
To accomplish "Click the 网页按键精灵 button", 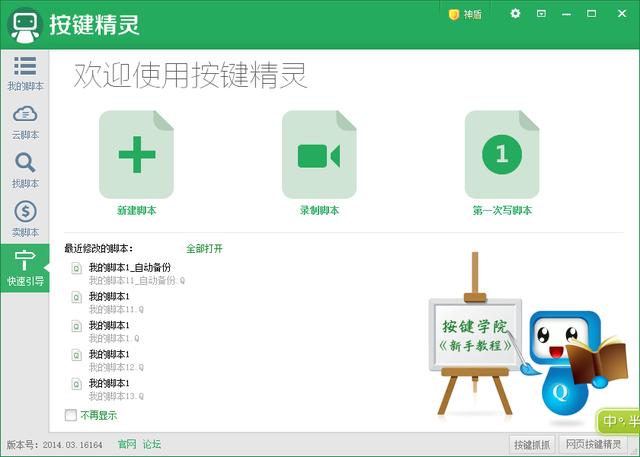I will pyautogui.click(x=593, y=445).
